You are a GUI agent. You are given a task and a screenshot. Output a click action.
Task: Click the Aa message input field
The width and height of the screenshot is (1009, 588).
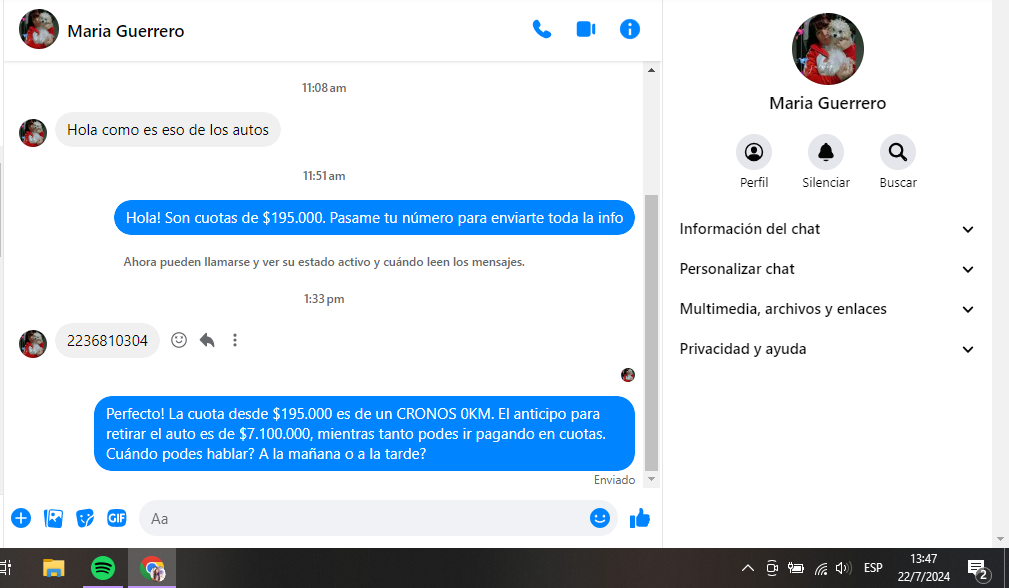click(360, 518)
